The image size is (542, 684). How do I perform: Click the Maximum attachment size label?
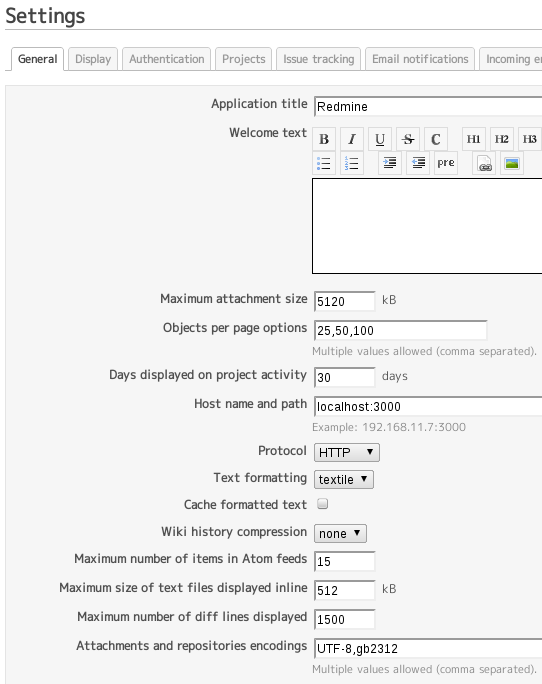(233, 299)
